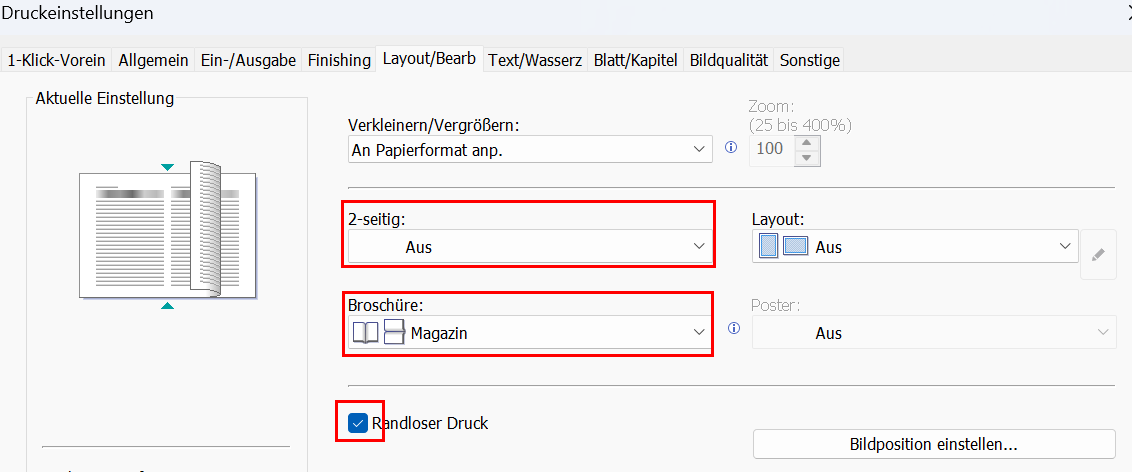Click the info icon beside Verkleinern/Vergrößern dropdown

point(731,148)
